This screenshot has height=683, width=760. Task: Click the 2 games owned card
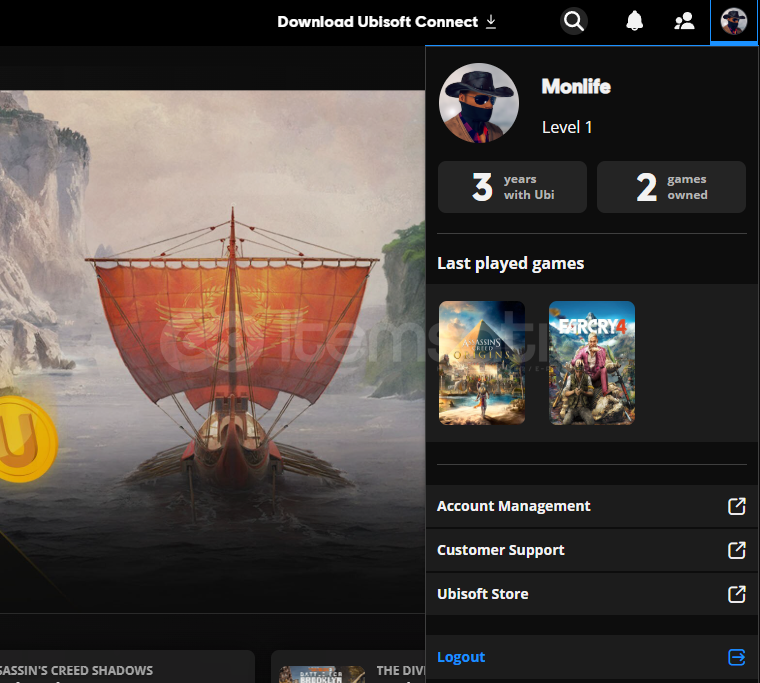671,187
